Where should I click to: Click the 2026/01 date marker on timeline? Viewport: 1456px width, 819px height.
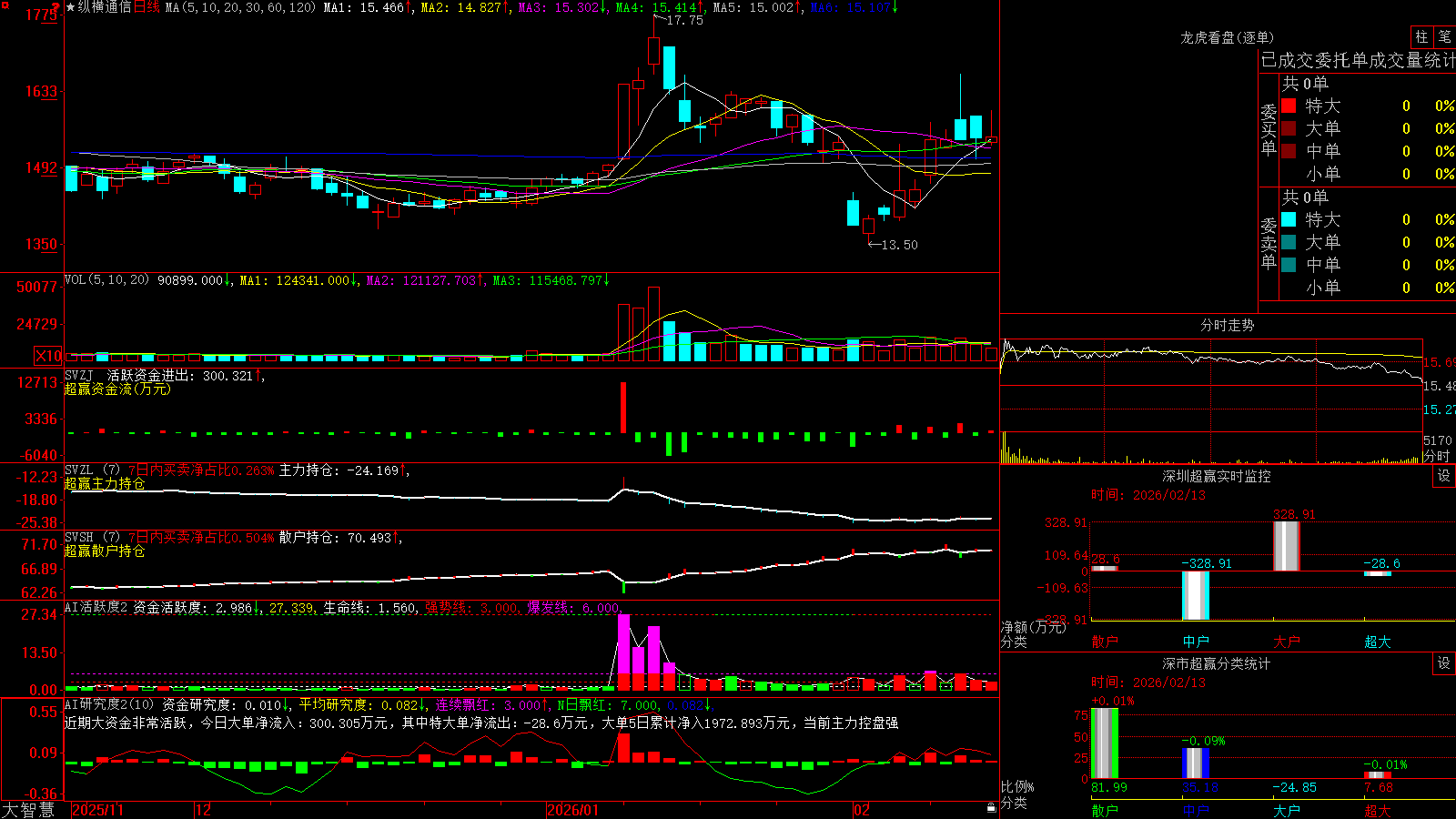(x=572, y=810)
